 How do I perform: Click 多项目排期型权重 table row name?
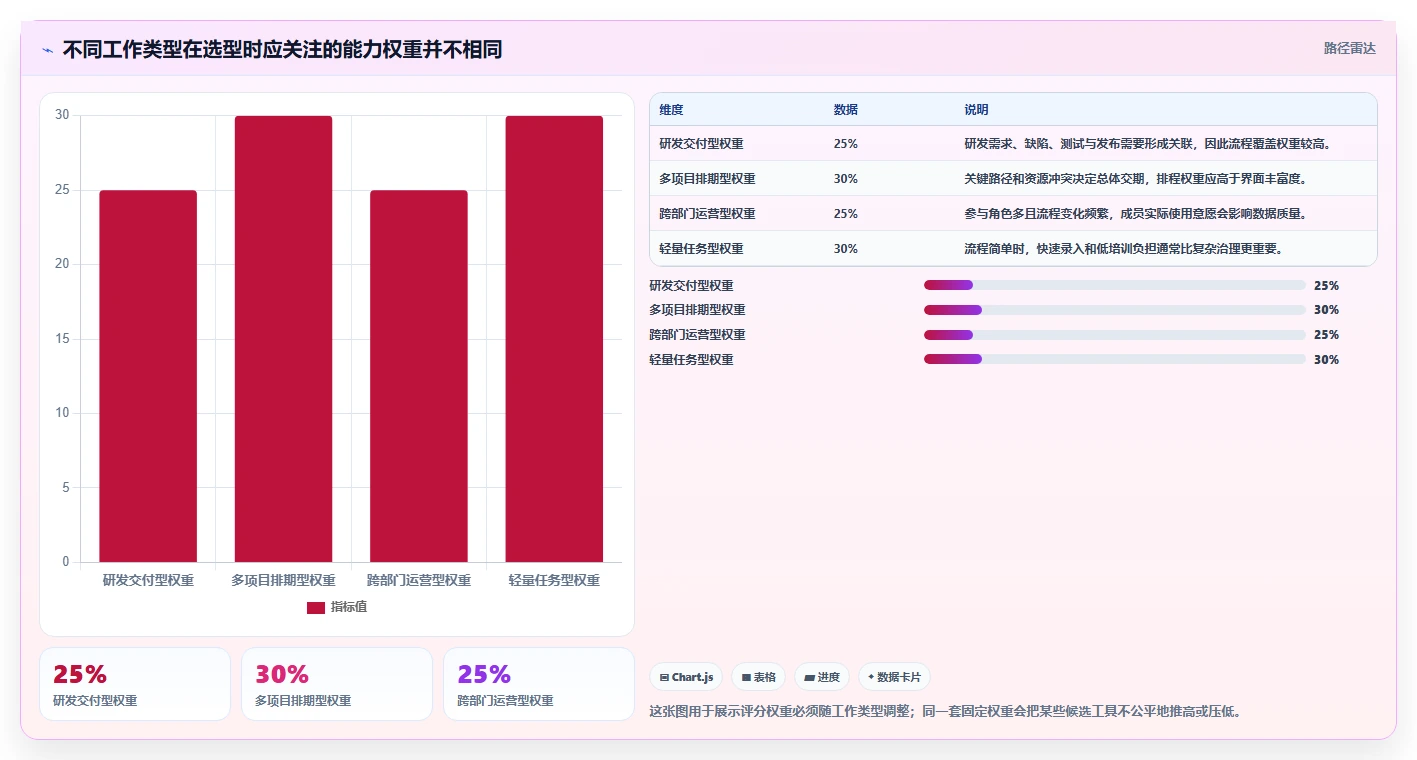[x=707, y=179]
